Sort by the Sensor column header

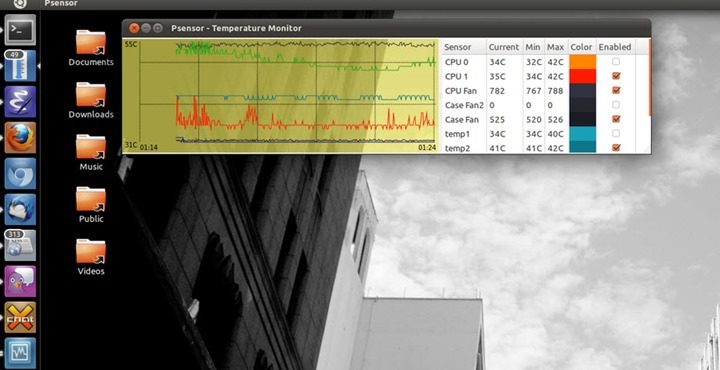(463, 47)
